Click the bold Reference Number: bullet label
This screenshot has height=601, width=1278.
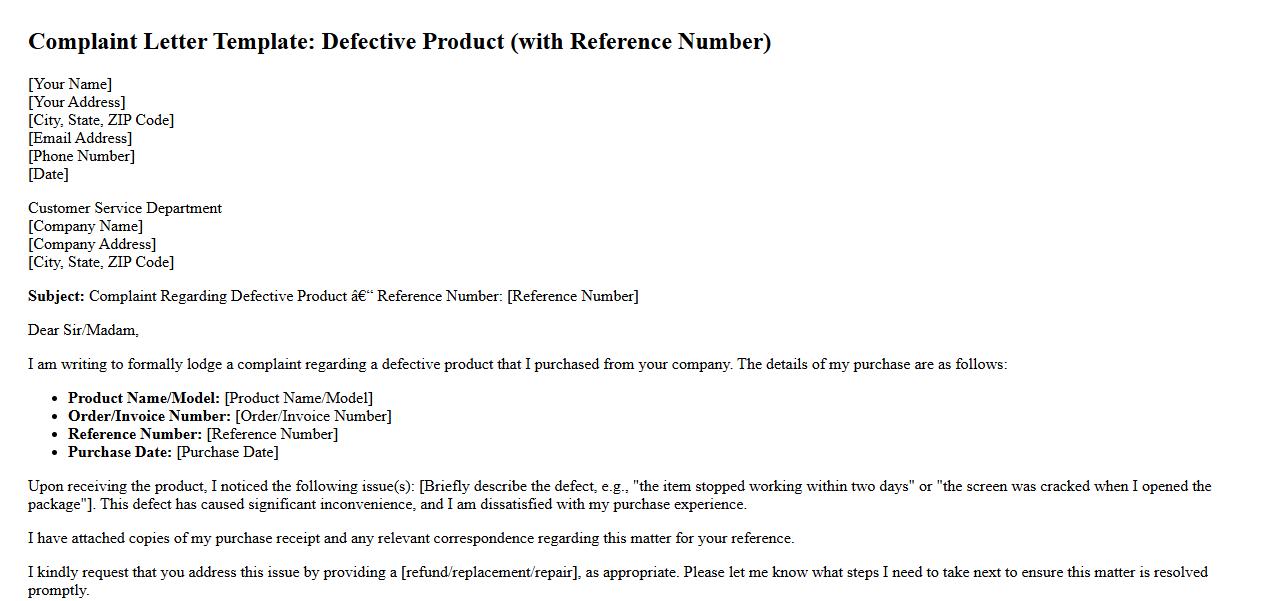point(135,434)
